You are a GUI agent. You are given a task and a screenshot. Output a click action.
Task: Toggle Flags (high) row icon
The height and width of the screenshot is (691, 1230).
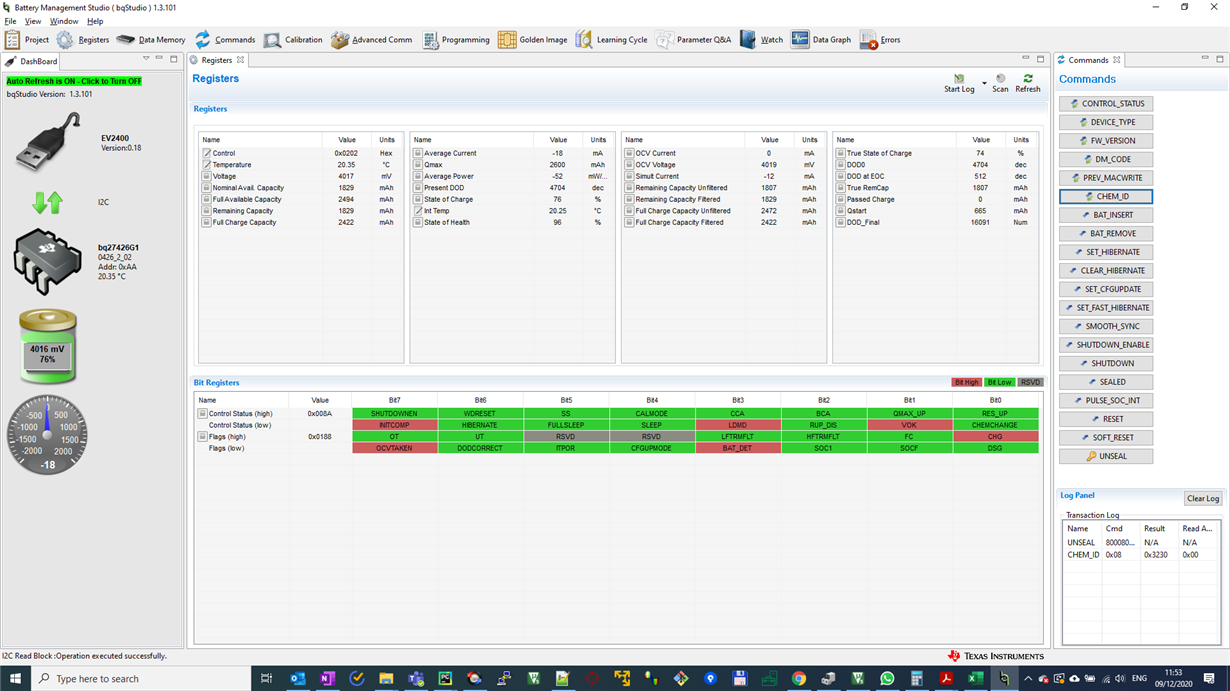click(x=202, y=436)
